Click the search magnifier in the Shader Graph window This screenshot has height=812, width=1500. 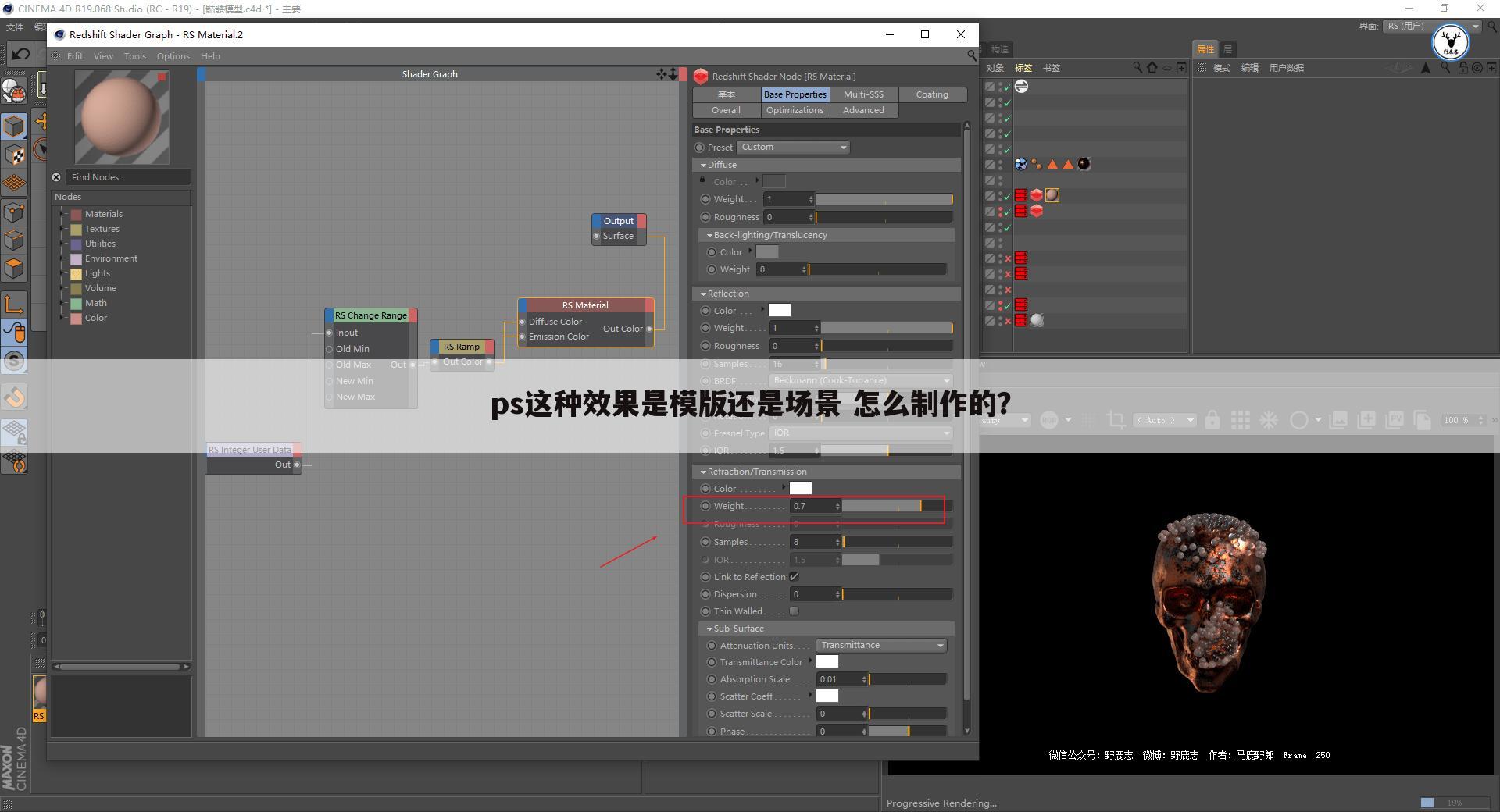pos(971,55)
